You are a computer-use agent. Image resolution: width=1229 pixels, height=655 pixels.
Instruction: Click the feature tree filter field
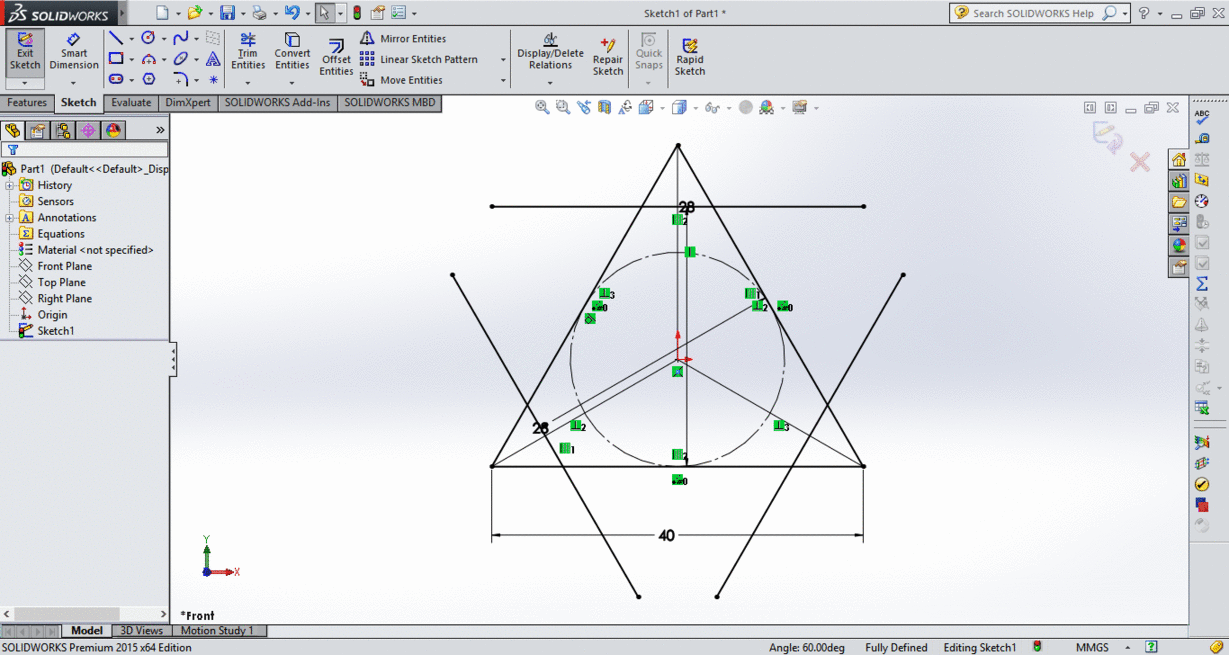pos(85,149)
